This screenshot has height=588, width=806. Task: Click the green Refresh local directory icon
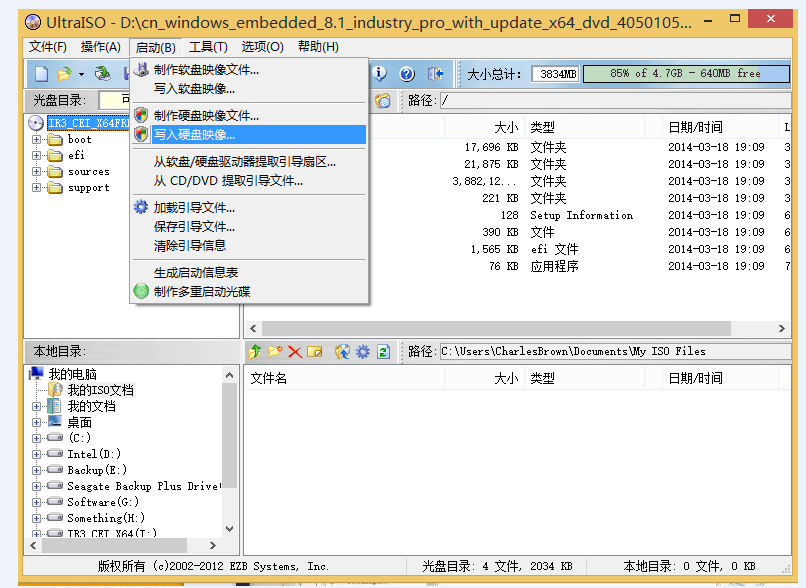383,352
